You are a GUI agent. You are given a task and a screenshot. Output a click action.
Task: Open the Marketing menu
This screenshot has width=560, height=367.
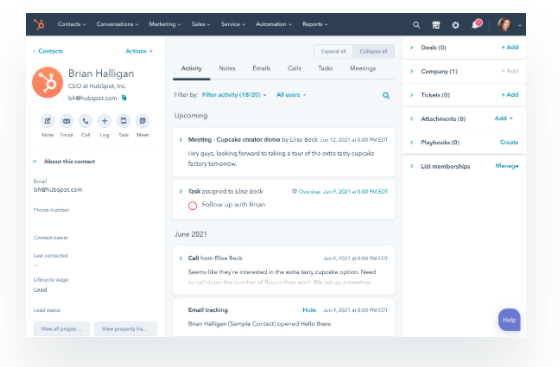point(165,24)
